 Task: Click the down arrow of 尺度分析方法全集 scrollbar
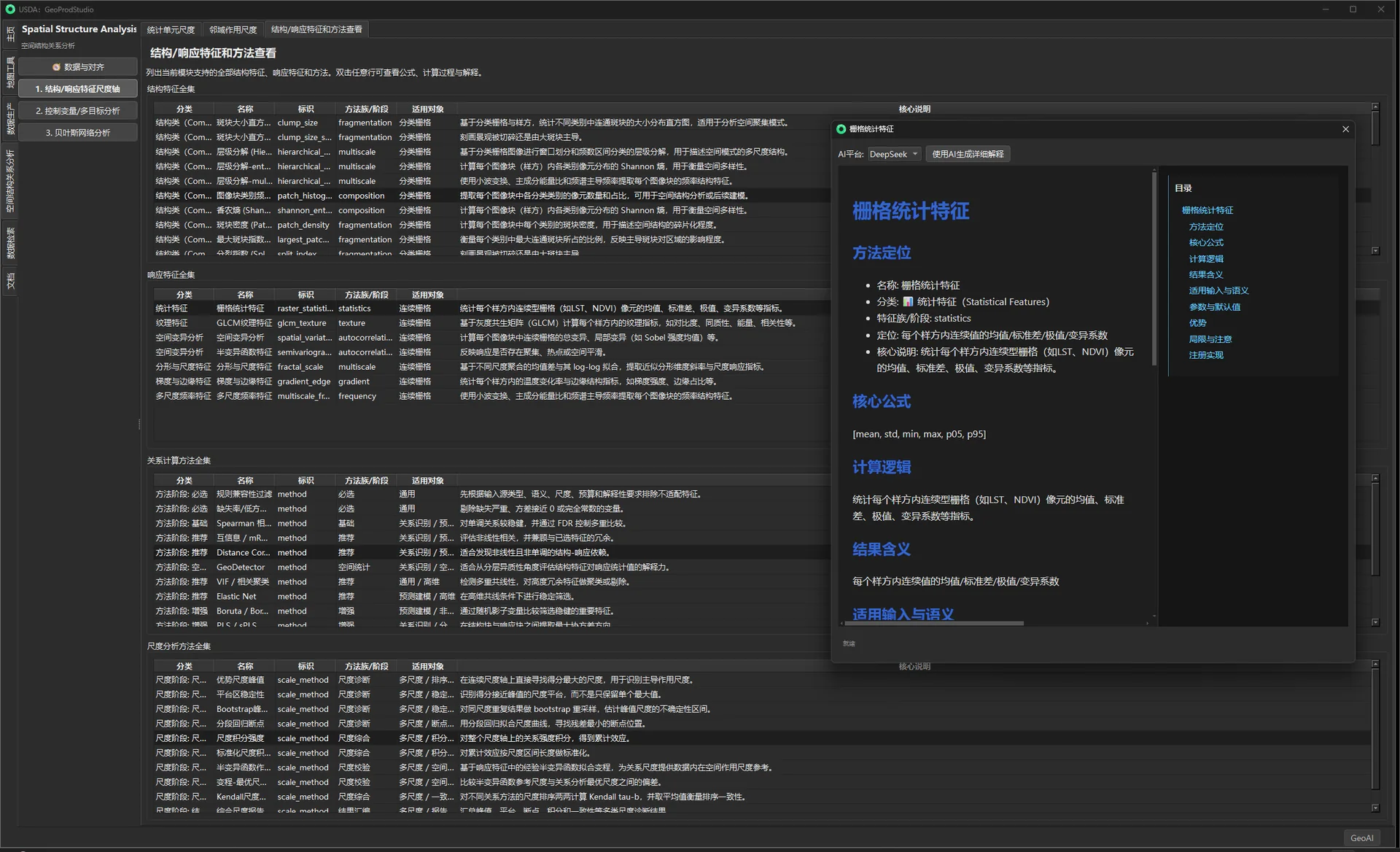coord(1375,808)
